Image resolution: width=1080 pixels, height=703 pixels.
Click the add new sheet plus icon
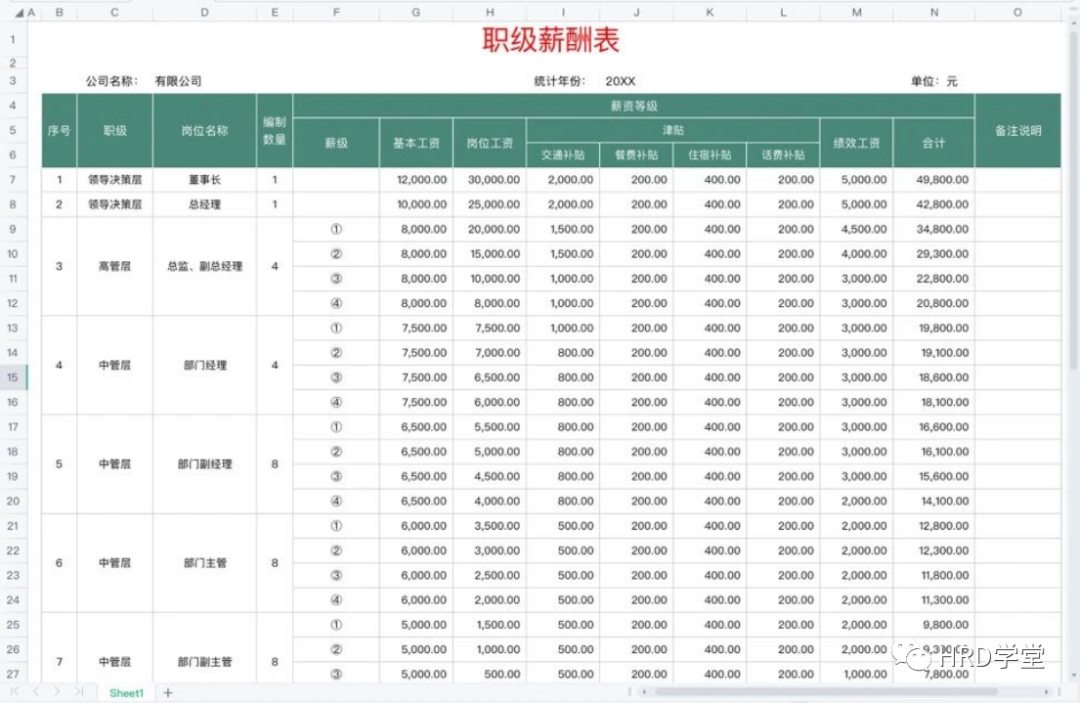pyautogui.click(x=168, y=692)
